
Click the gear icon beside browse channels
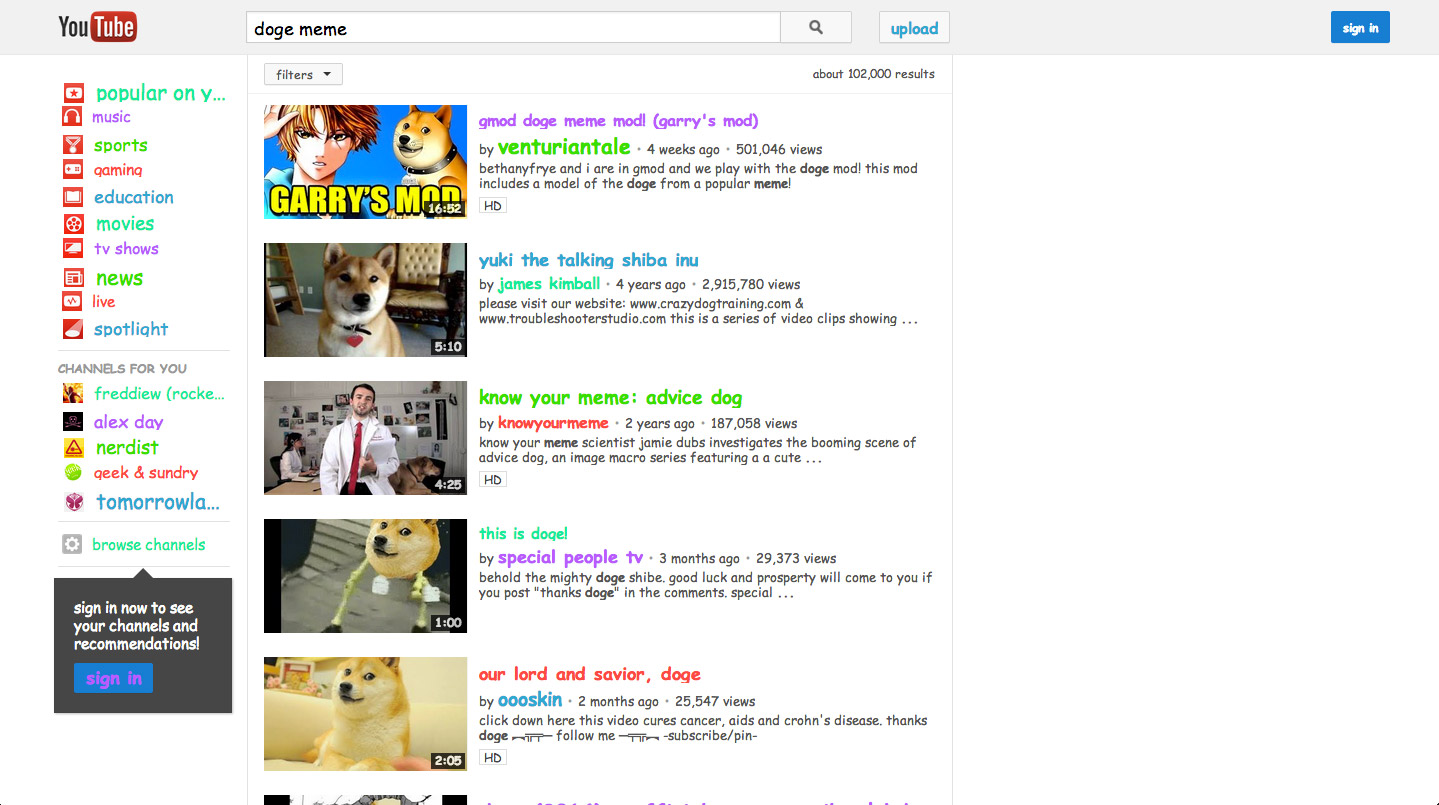click(x=72, y=544)
